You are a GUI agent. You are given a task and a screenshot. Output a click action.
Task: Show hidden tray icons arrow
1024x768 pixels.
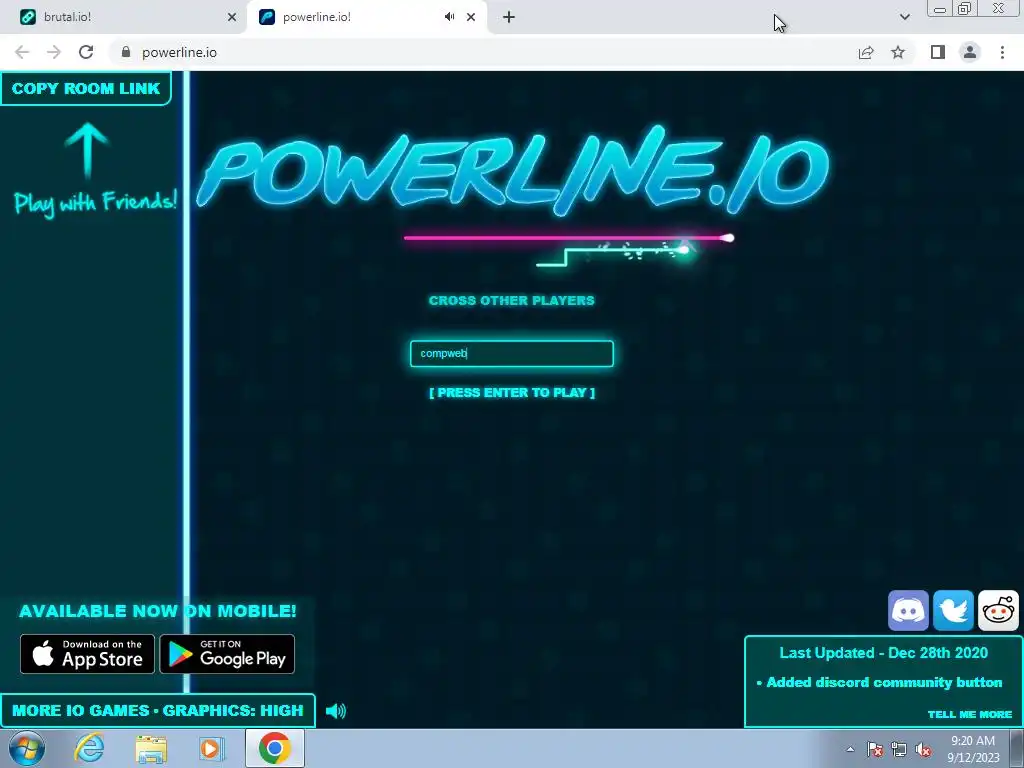(x=850, y=749)
